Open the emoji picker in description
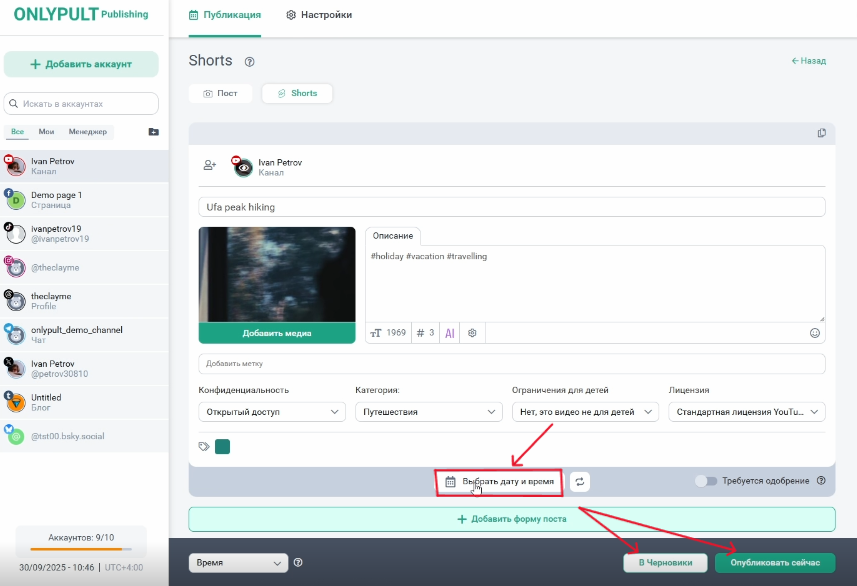 [814, 333]
